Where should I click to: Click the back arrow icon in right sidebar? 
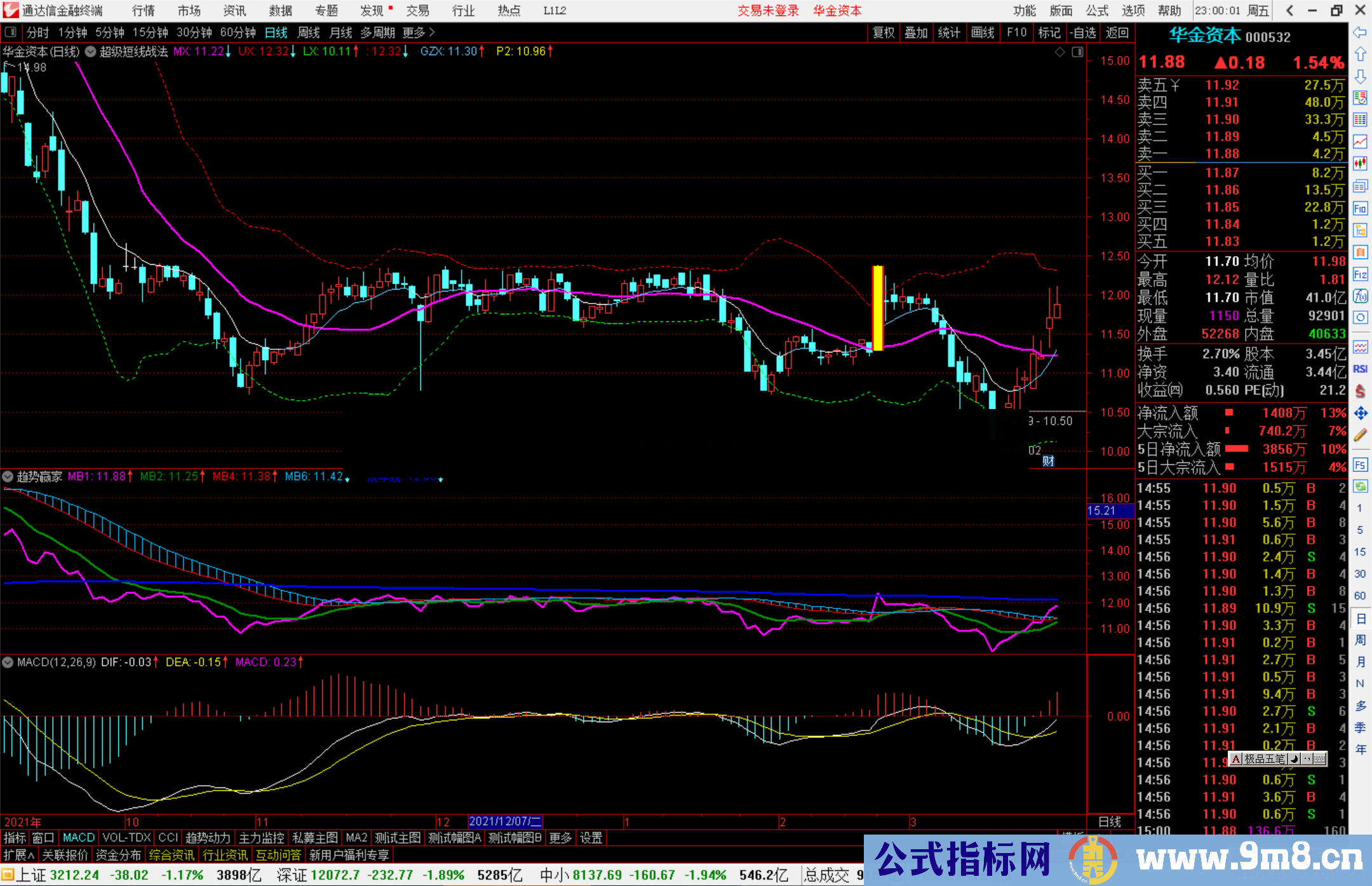click(x=1360, y=32)
